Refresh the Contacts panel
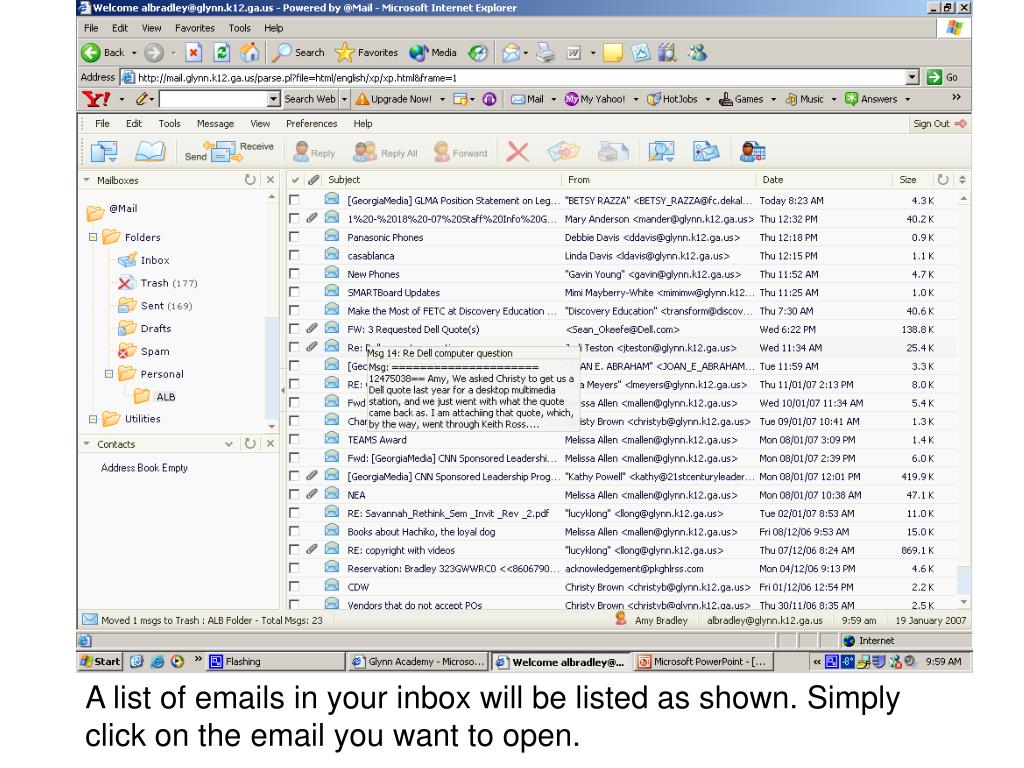The height and width of the screenshot is (768, 1024). point(250,443)
